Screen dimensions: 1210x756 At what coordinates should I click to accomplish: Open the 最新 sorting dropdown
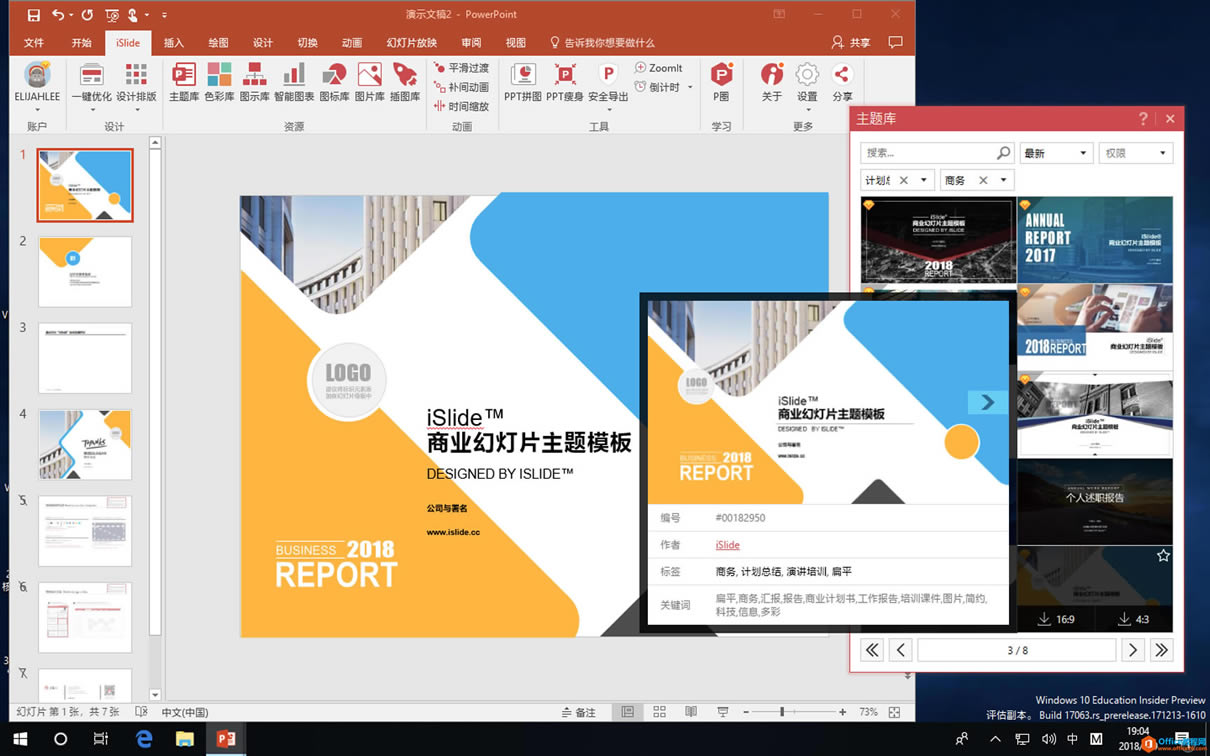1056,152
